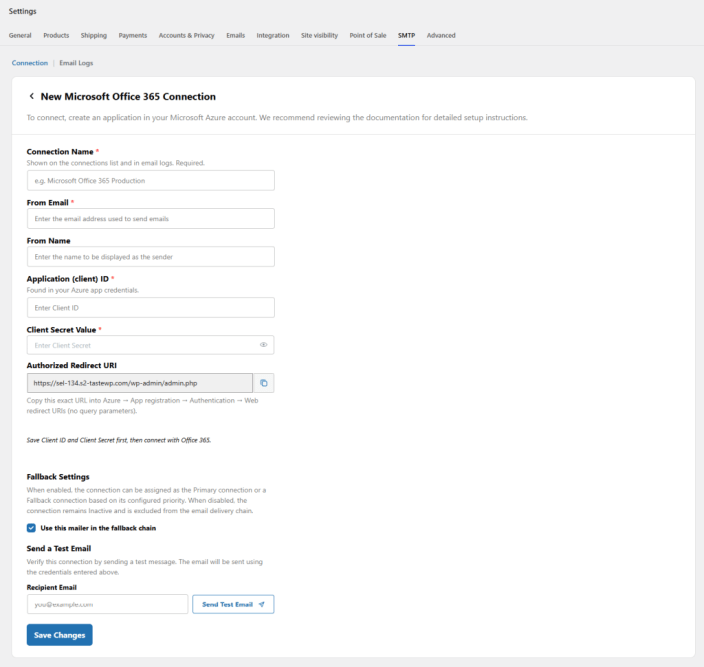
Task: Focus the Application (client) ID field
Action: [151, 307]
